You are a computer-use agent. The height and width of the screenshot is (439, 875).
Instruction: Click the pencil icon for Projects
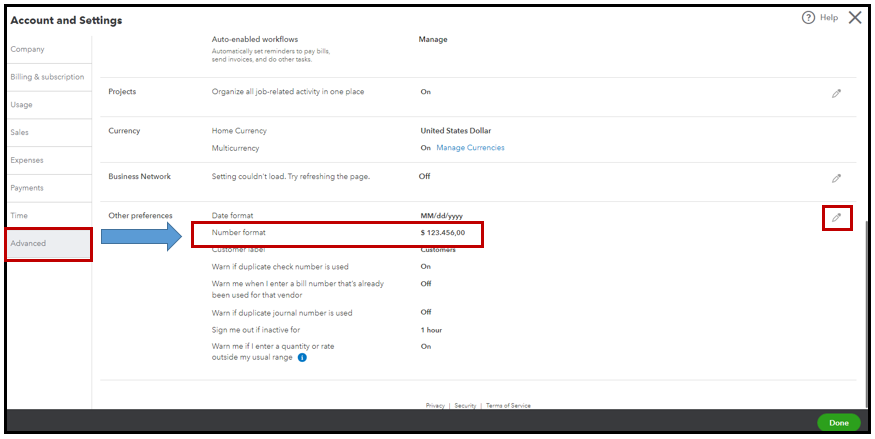pyautogui.click(x=836, y=93)
